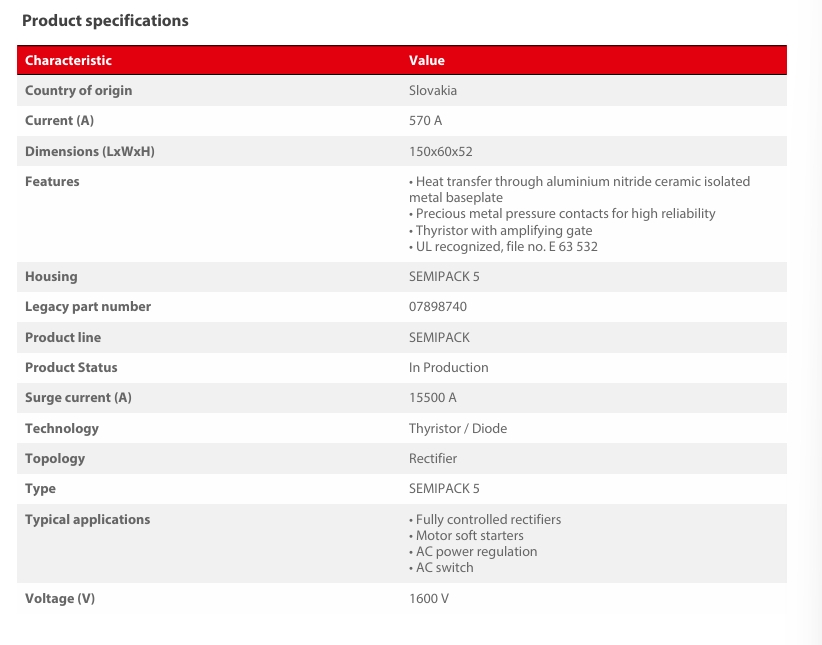
Task: Click the Thyristor / Diode technology value
Action: 458,428
